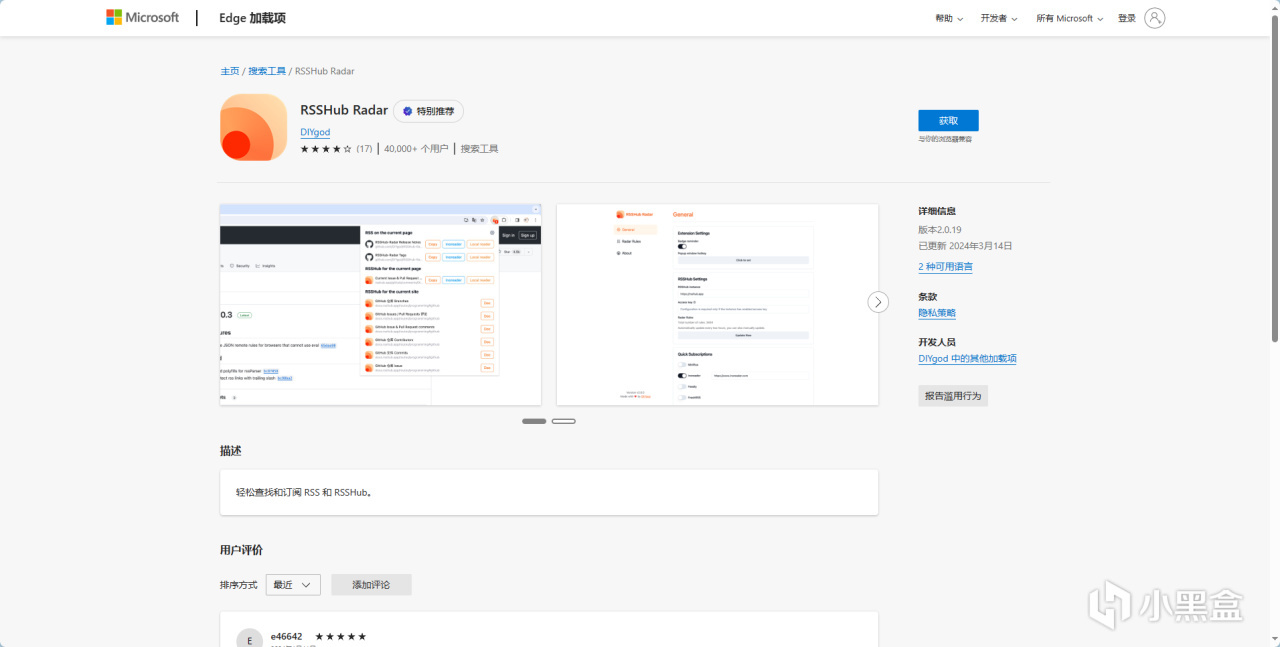
Task: Go to 主页 breadcrumb
Action: (x=230, y=71)
